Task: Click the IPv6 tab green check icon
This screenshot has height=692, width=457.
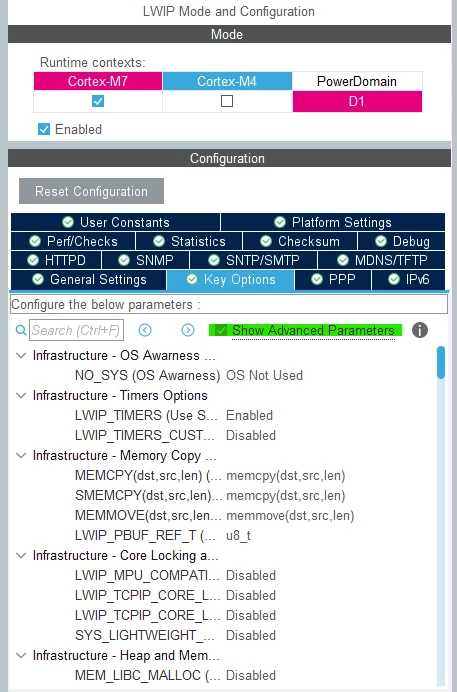Action: pos(393,279)
